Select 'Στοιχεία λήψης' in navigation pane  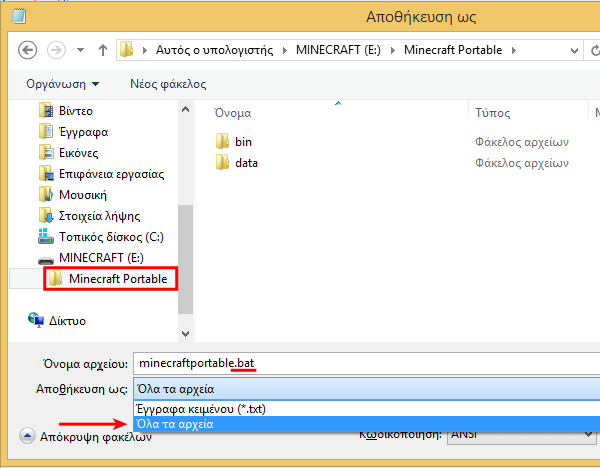point(99,216)
